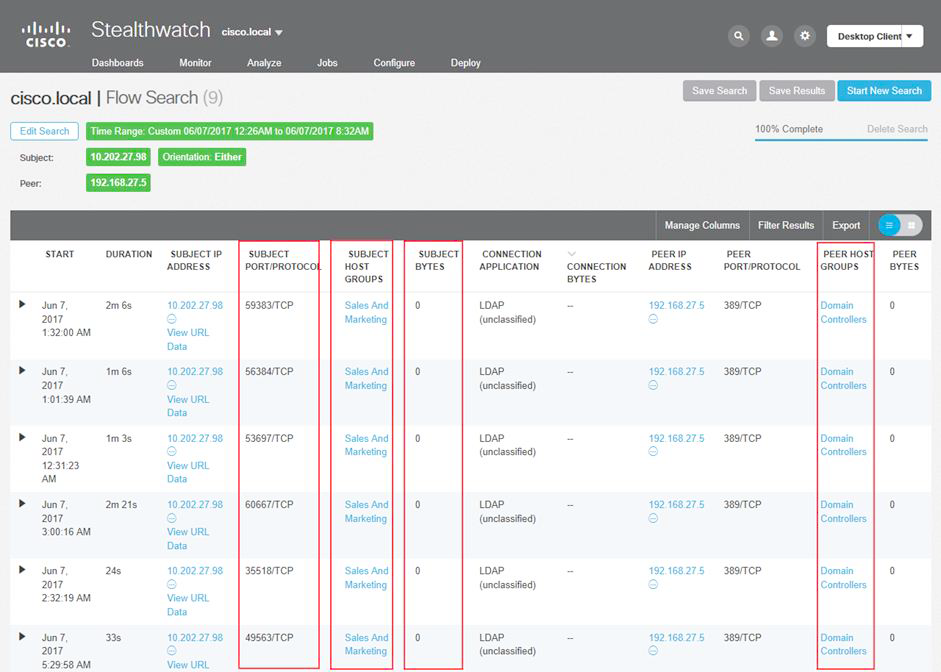The width and height of the screenshot is (941, 672).
Task: Open the Configure menu
Action: point(394,62)
